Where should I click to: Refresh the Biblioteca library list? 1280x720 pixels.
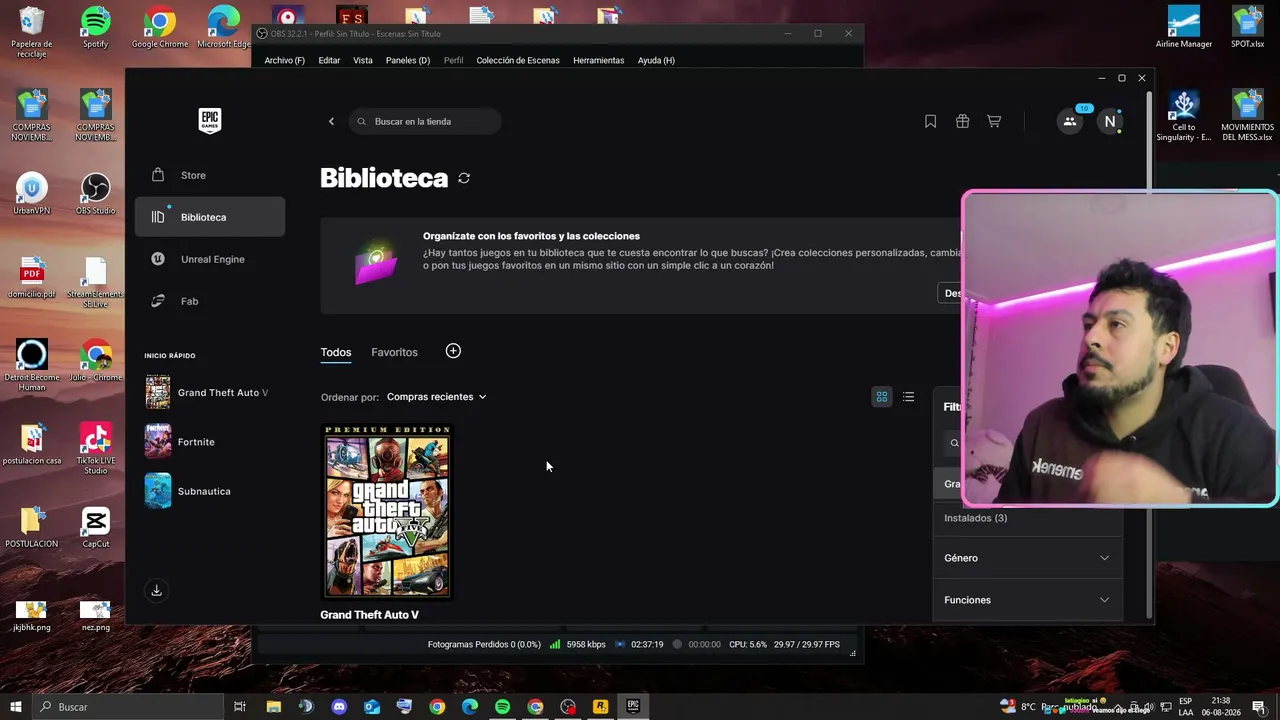[x=464, y=178]
